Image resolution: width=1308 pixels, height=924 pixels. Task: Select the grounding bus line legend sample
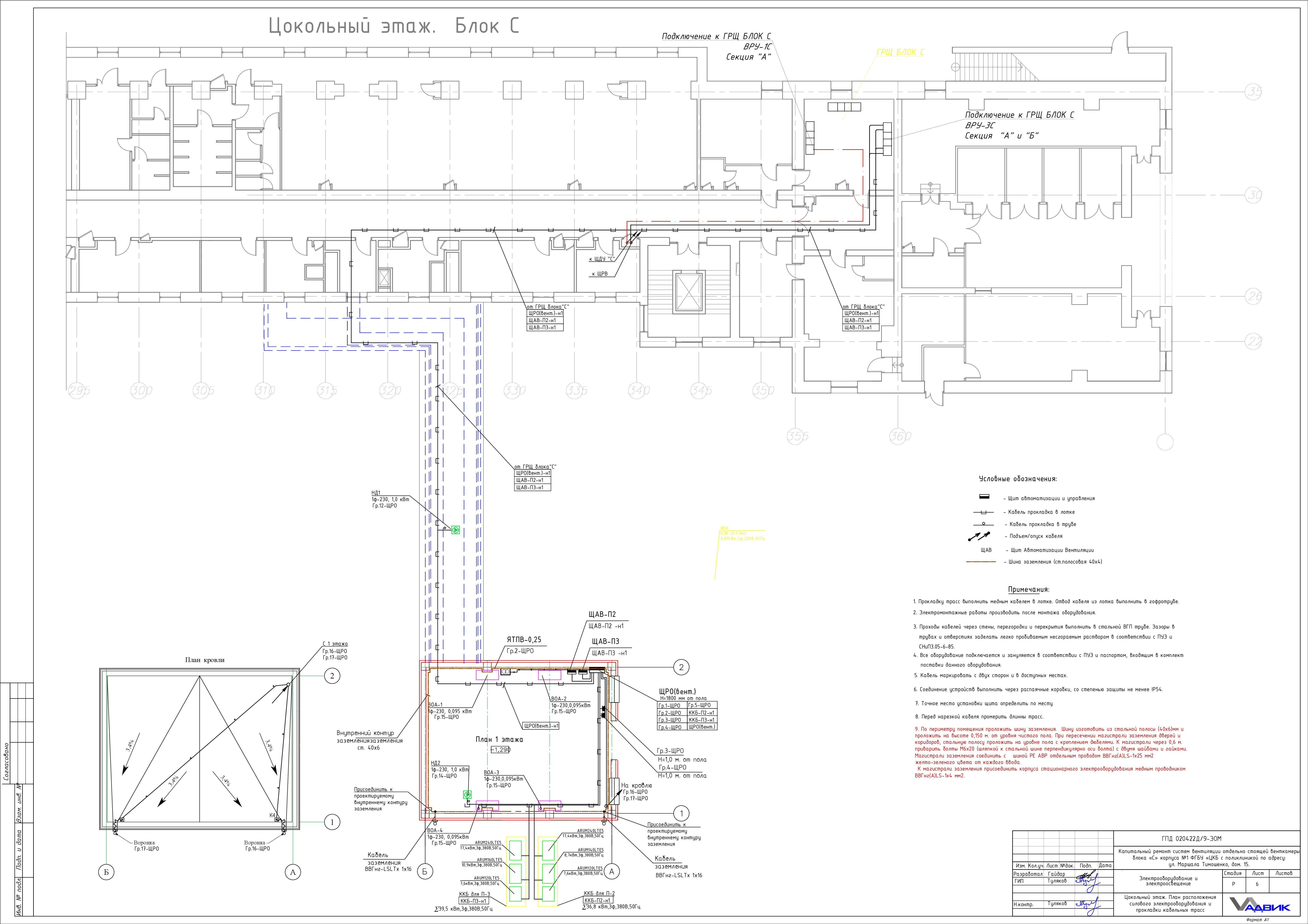click(981, 562)
